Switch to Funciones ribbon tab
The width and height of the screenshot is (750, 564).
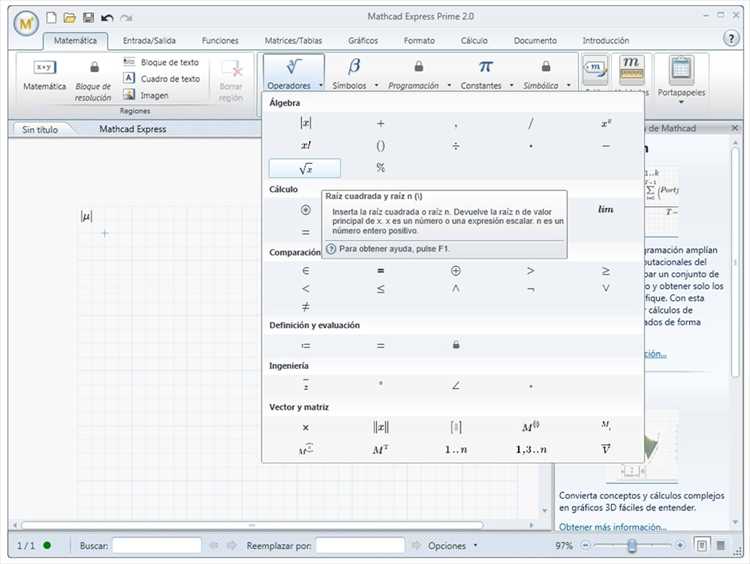coord(220,41)
